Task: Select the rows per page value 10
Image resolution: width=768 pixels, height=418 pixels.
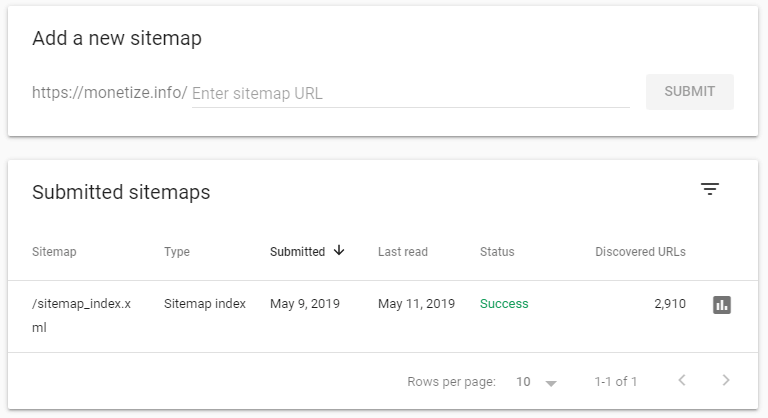Action: coord(523,382)
